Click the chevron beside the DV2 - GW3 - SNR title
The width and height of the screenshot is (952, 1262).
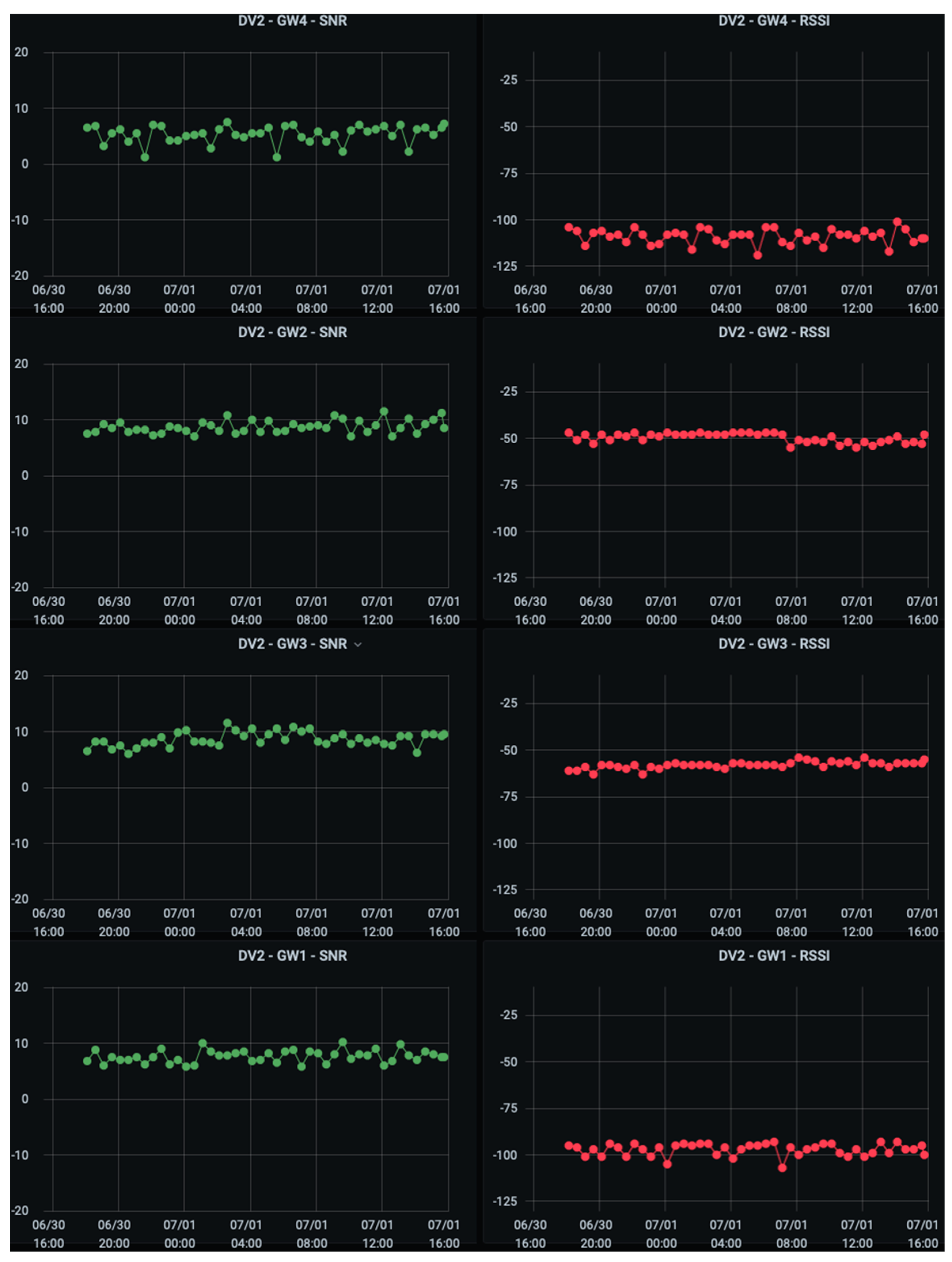(358, 644)
